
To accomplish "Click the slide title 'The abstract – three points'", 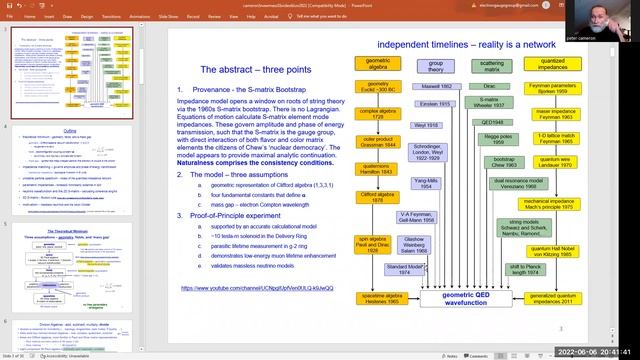I will point(256,69).
